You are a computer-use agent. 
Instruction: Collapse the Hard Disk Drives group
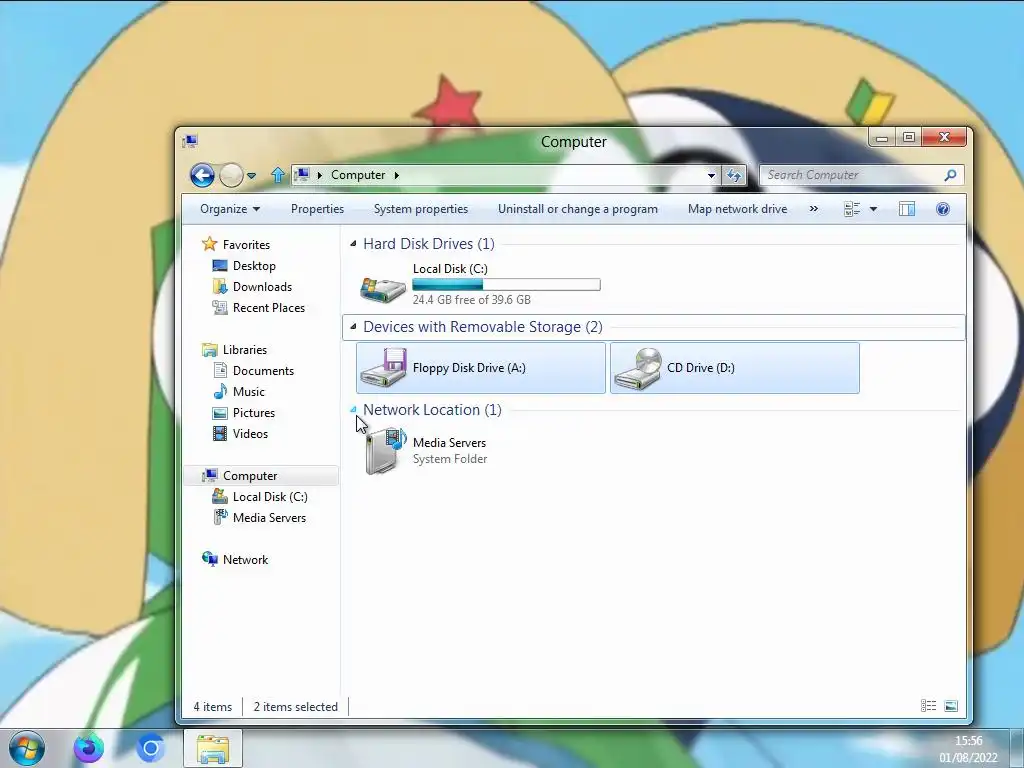point(353,244)
